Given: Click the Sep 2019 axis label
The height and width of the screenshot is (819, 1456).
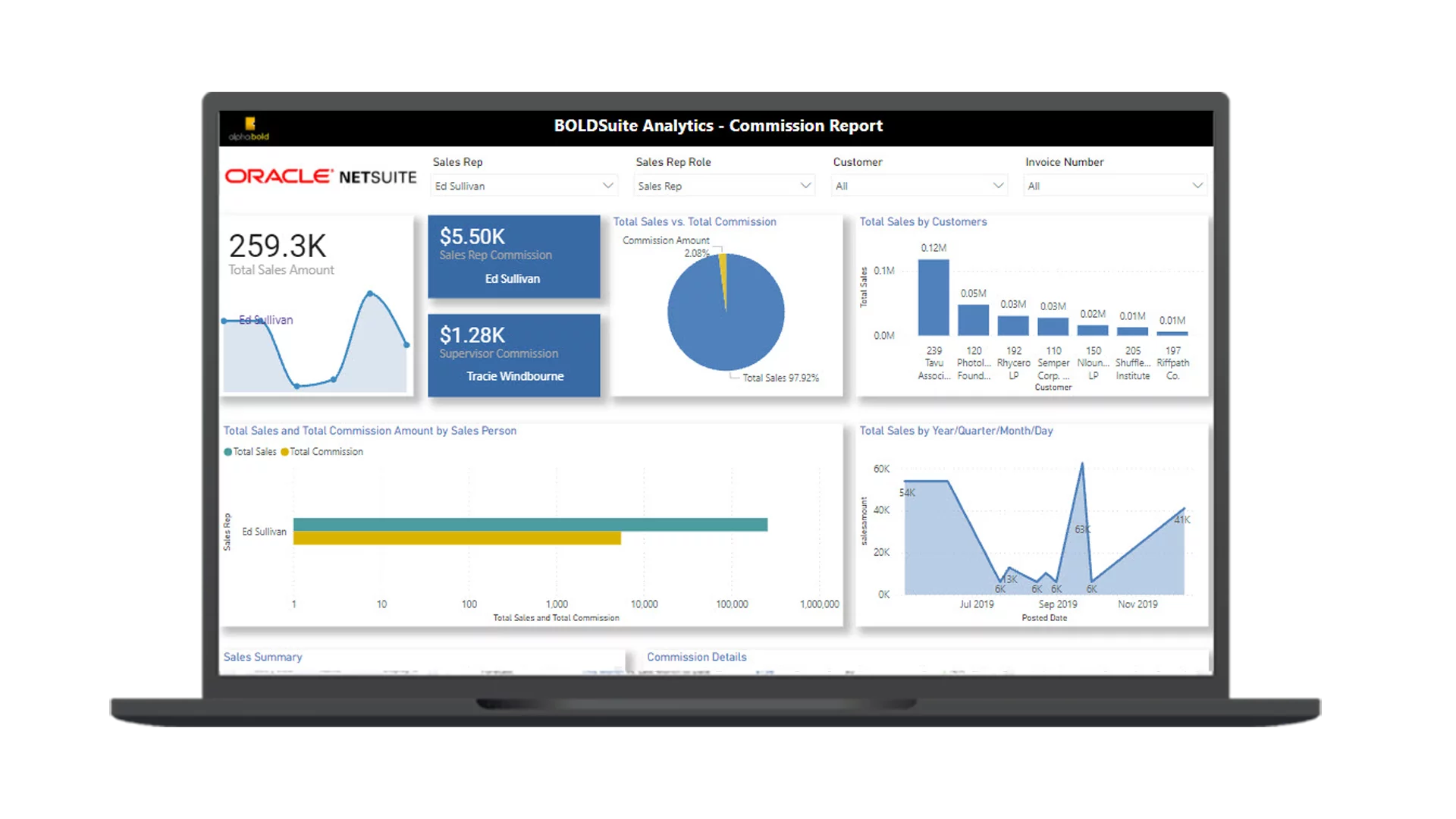Looking at the screenshot, I should (1058, 604).
